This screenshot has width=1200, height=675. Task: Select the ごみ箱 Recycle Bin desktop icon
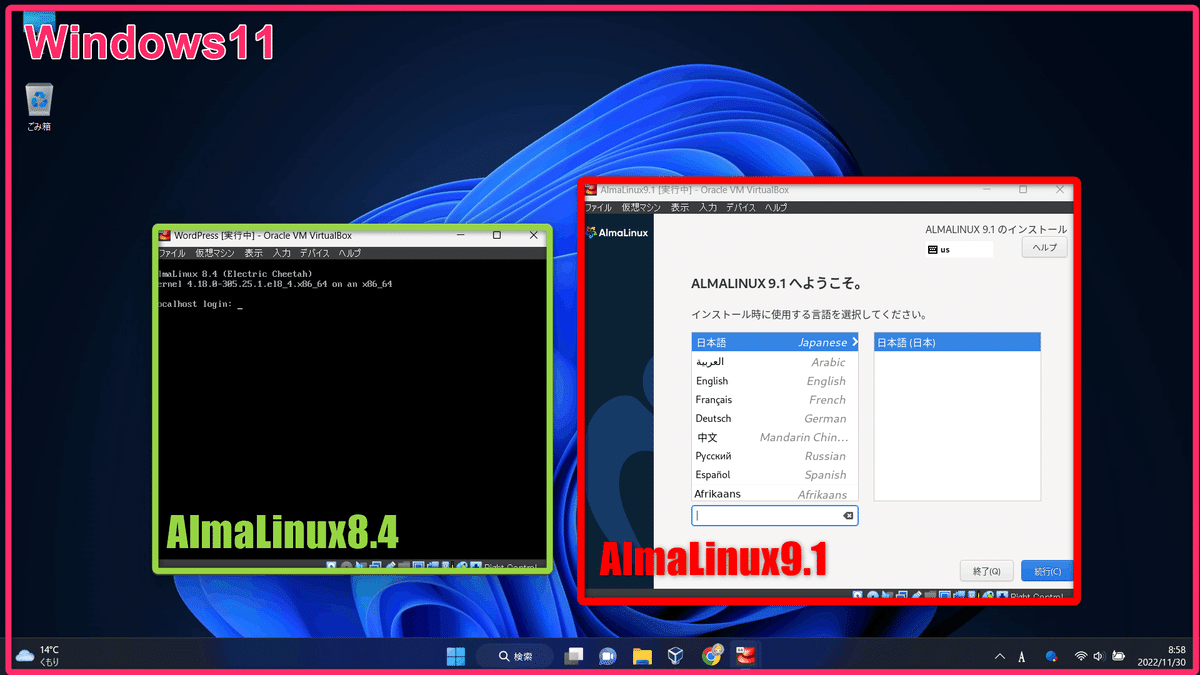40,107
